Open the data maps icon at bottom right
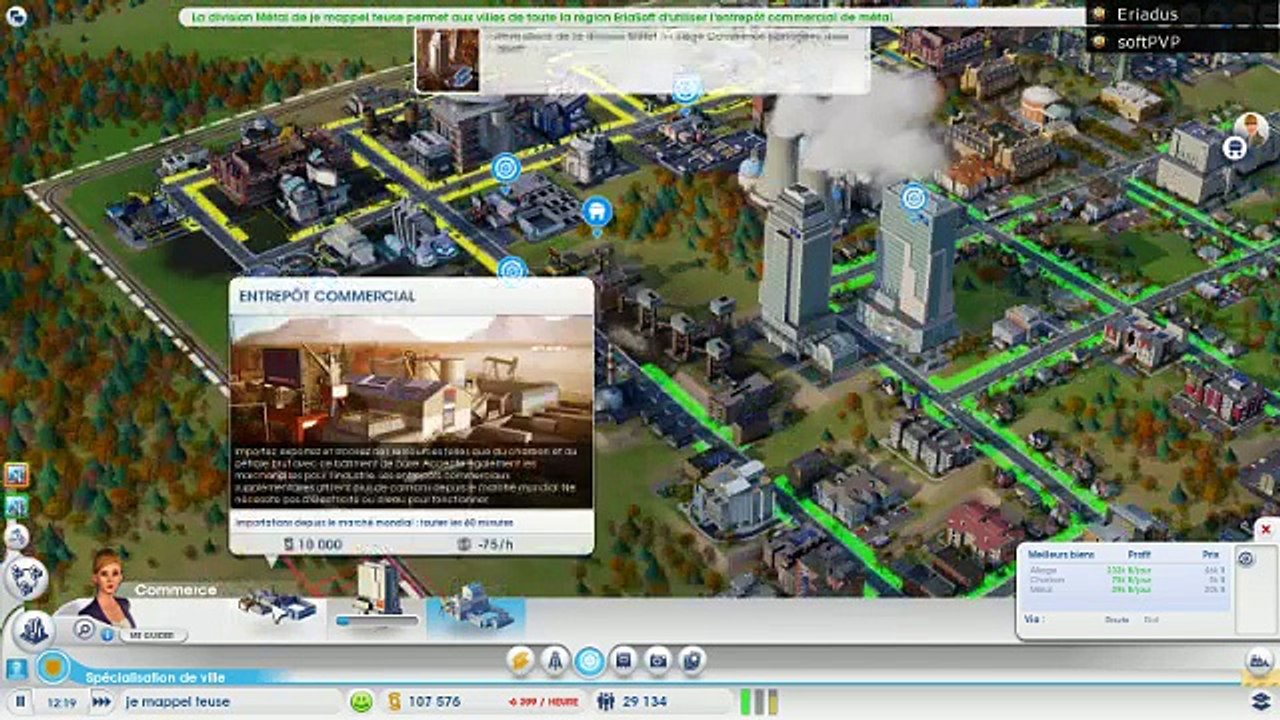This screenshot has height=720, width=1280. [x=1259, y=660]
